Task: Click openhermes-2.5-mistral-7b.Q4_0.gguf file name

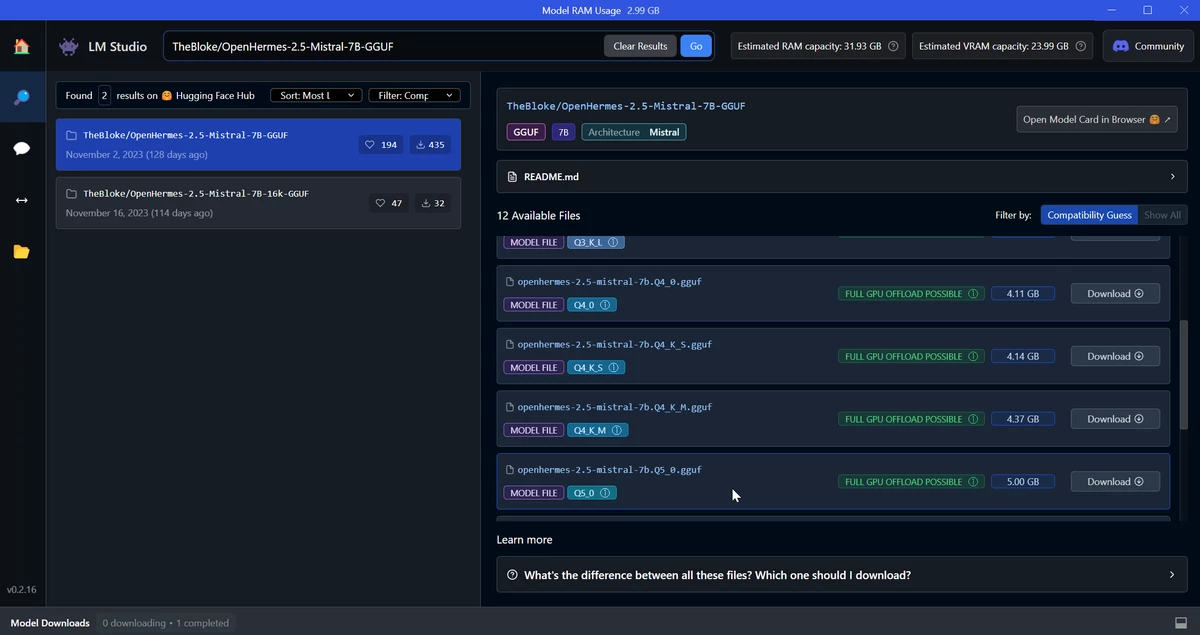Action: click(x=609, y=282)
